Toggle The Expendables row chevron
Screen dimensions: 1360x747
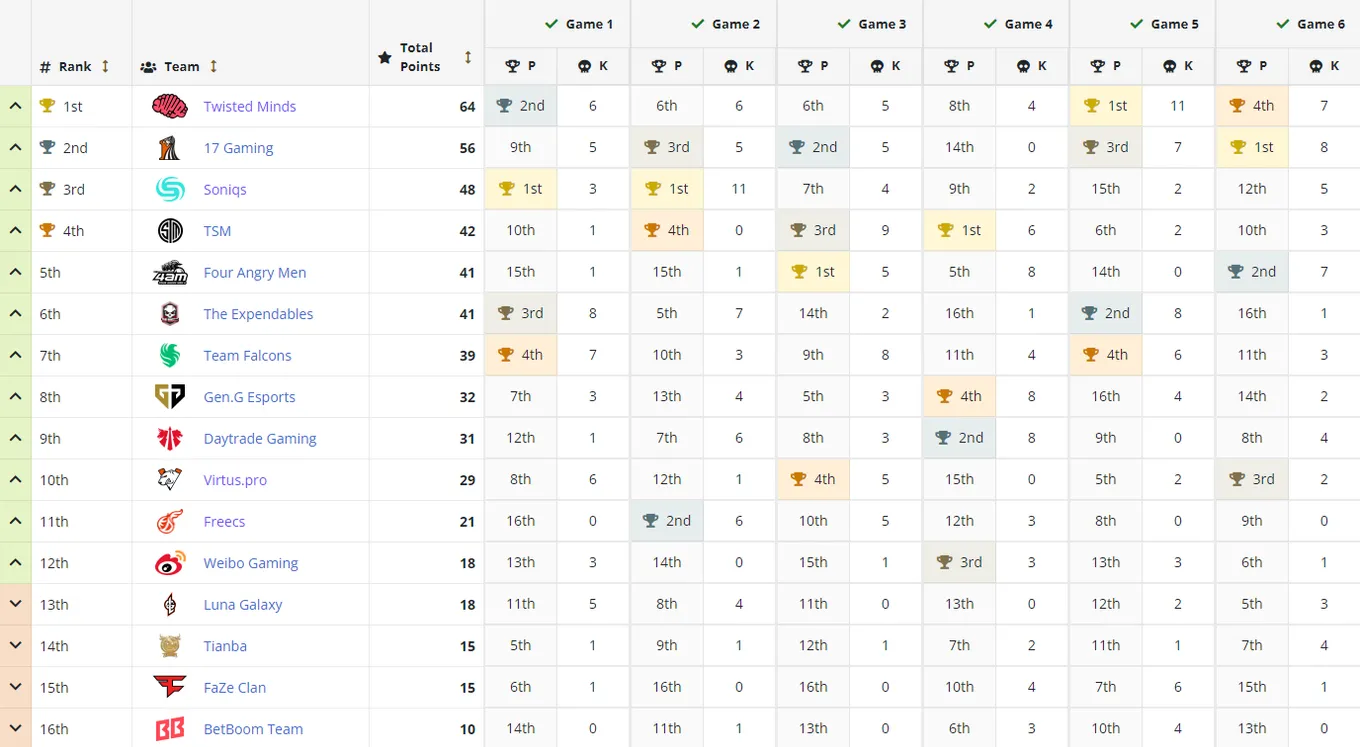tap(15, 314)
